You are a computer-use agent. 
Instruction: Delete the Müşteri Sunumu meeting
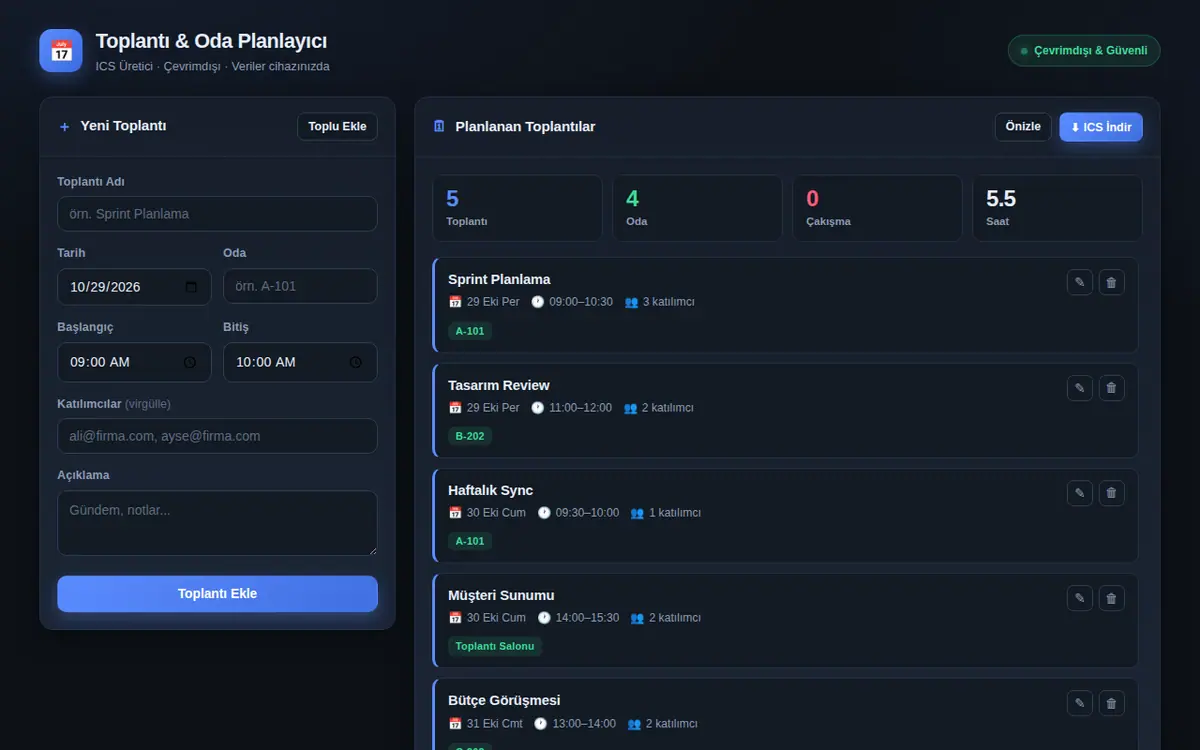(1112, 598)
